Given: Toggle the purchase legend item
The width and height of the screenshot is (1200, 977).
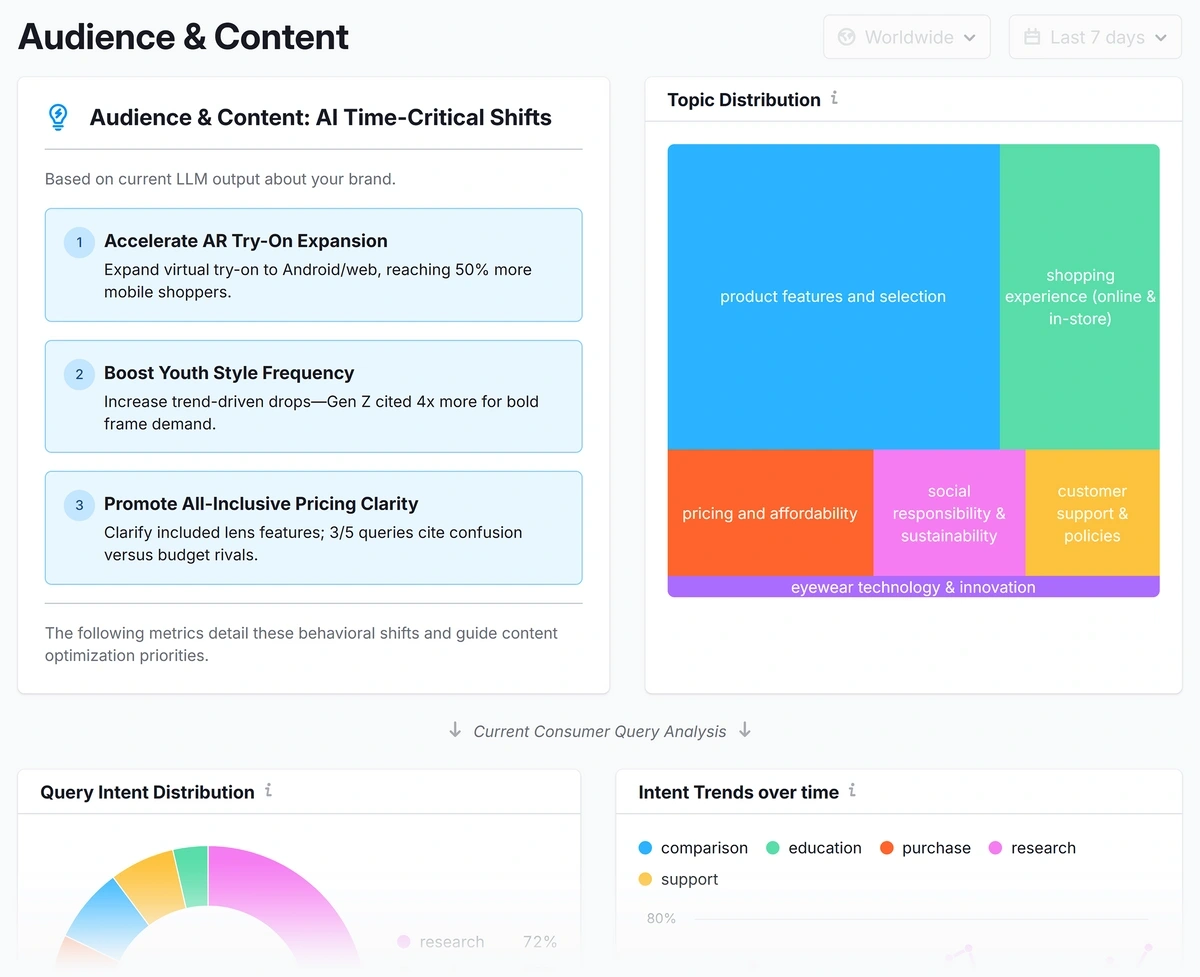Looking at the screenshot, I should click(x=925, y=848).
